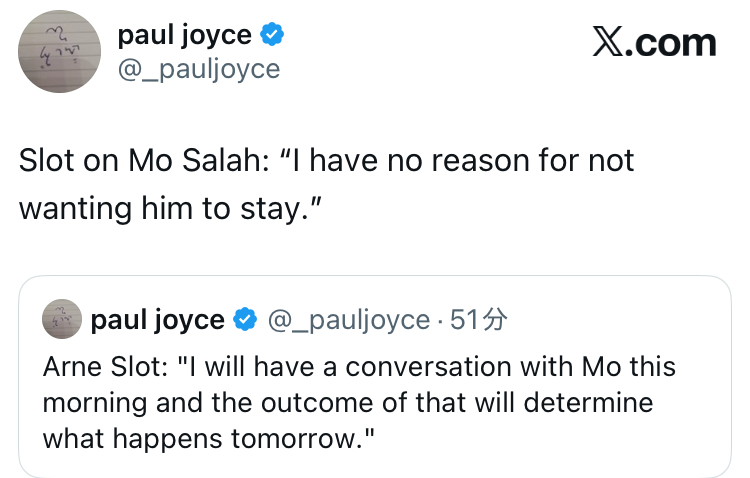Image resolution: width=750 pixels, height=478 pixels.
Task: Open the @_pauljoyce handle in the quoted post
Action: click(350, 319)
